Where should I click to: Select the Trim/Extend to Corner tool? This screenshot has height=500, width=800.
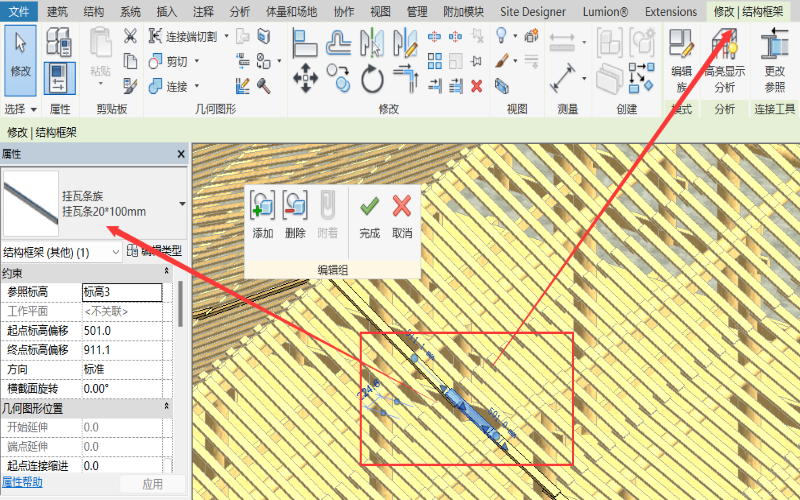click(405, 78)
